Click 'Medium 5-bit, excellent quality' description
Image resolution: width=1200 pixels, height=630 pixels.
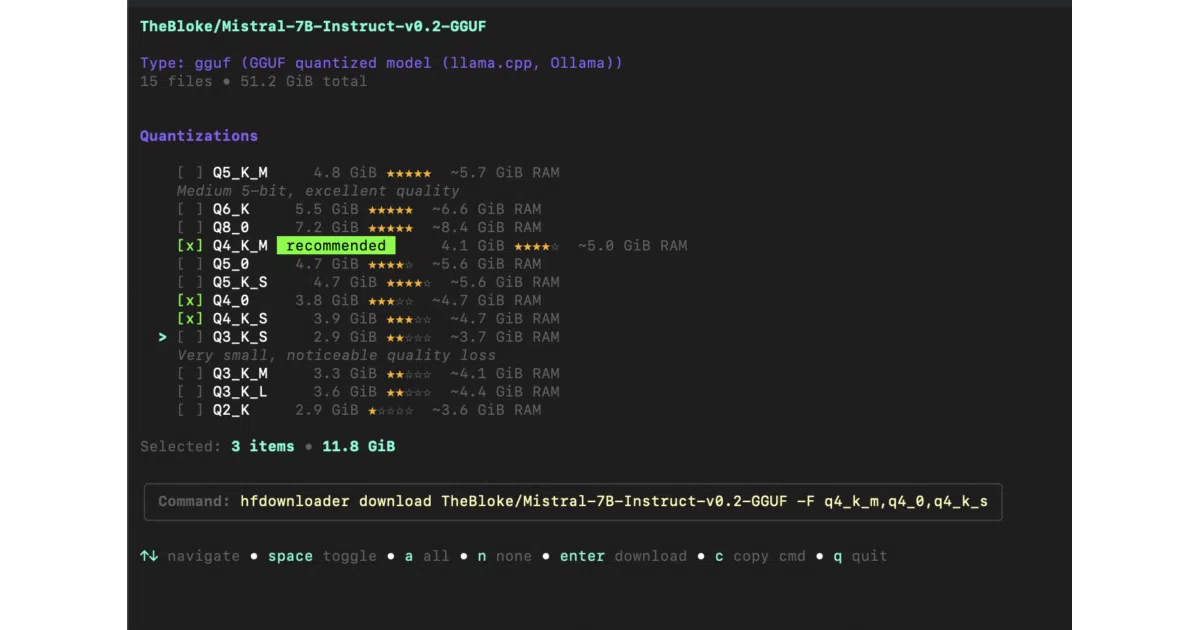[x=318, y=191]
